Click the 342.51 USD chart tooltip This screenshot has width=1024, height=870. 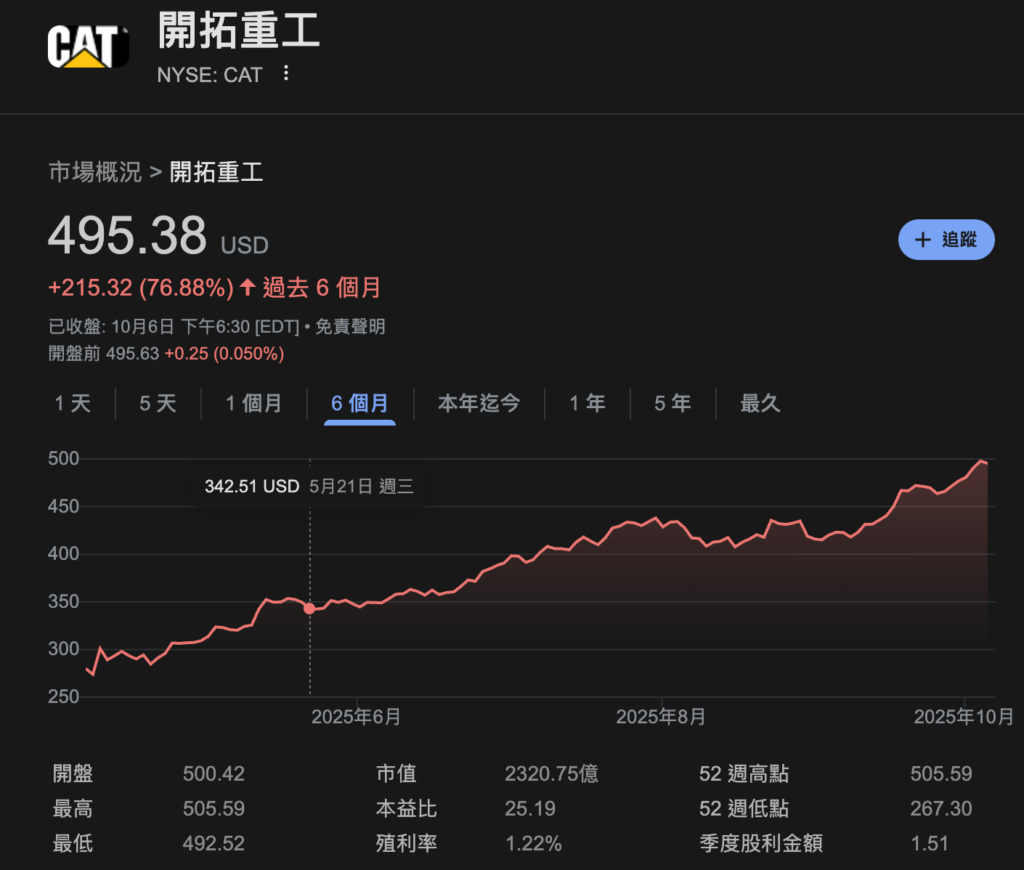[x=308, y=487]
